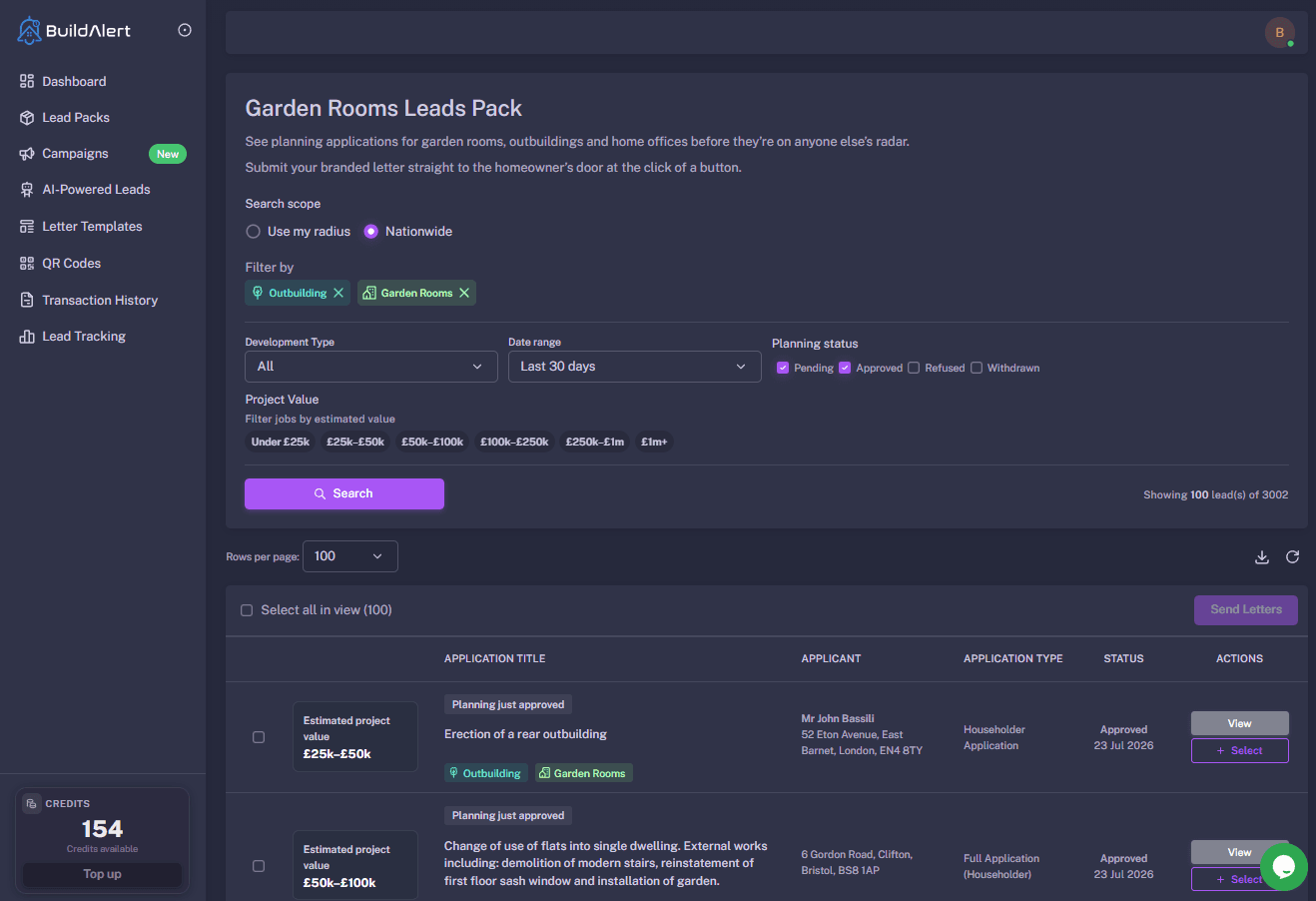
Task: Open user avatar B menu
Action: 1280,32
